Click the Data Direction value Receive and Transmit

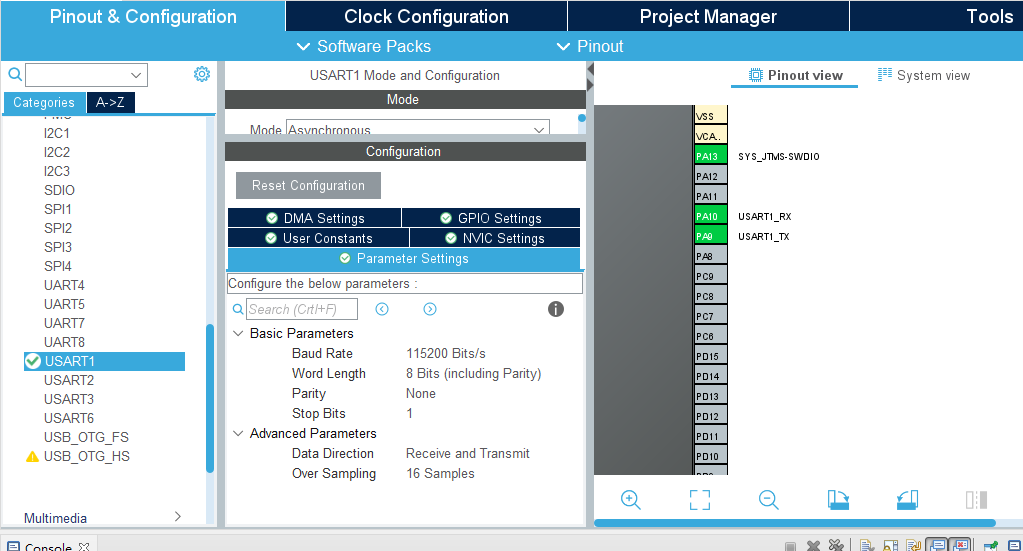coord(468,453)
